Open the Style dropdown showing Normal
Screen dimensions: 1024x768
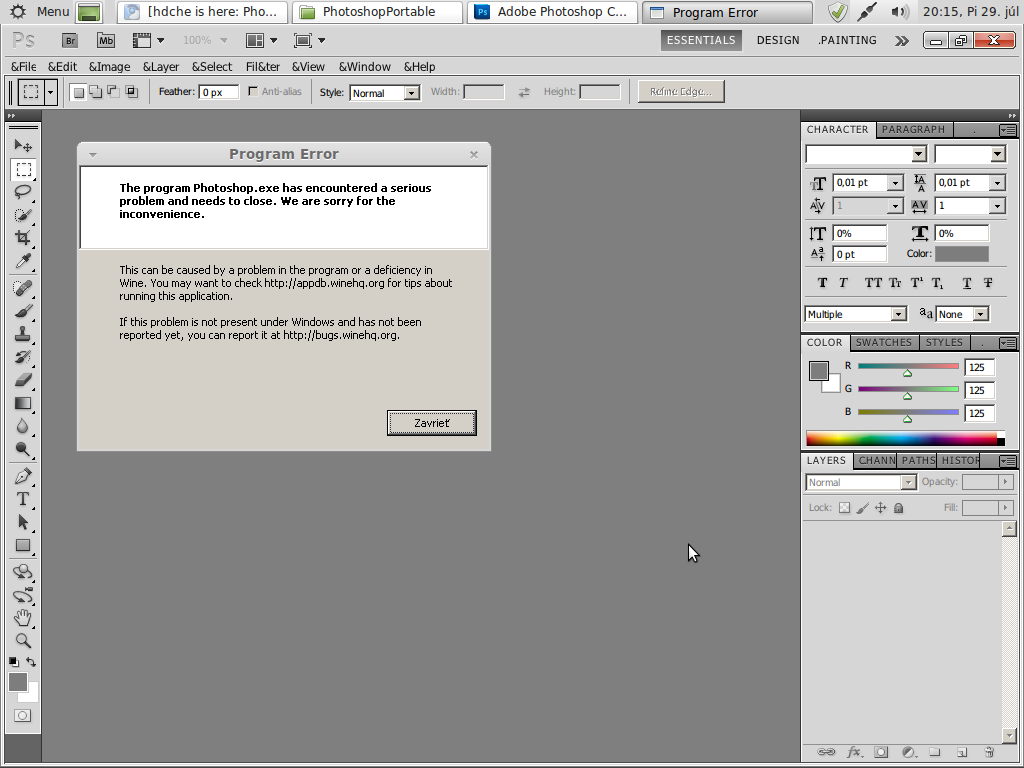[x=384, y=93]
